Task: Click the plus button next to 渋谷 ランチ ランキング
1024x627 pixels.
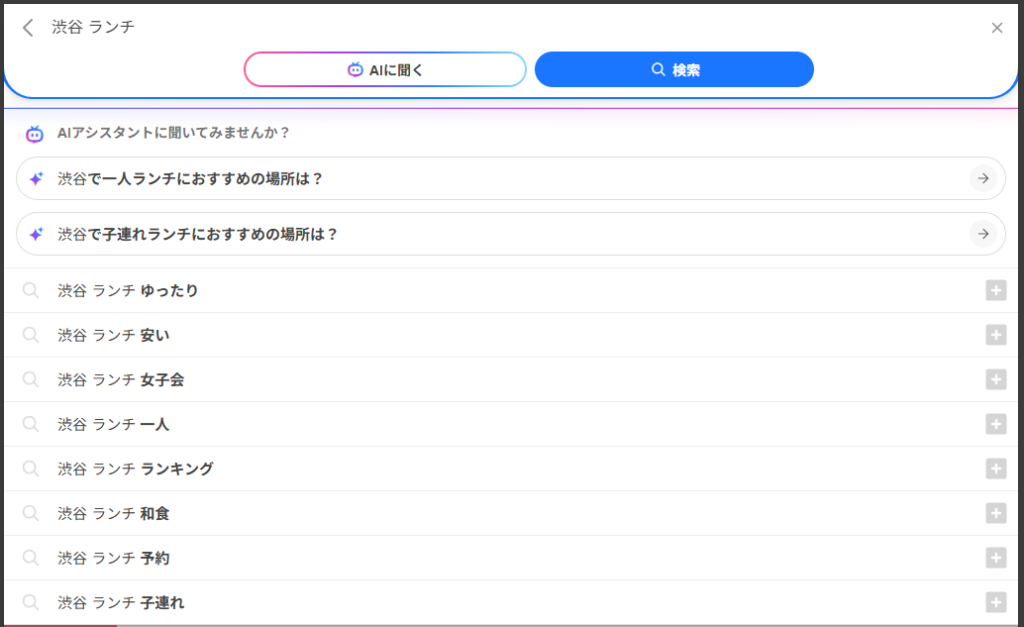Action: (995, 468)
